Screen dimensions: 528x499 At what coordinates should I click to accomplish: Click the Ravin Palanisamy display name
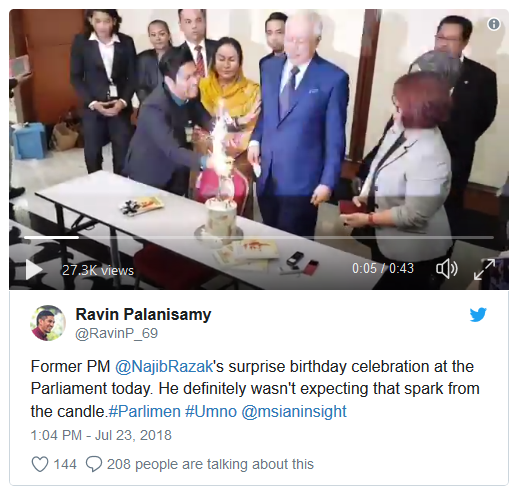click(143, 314)
